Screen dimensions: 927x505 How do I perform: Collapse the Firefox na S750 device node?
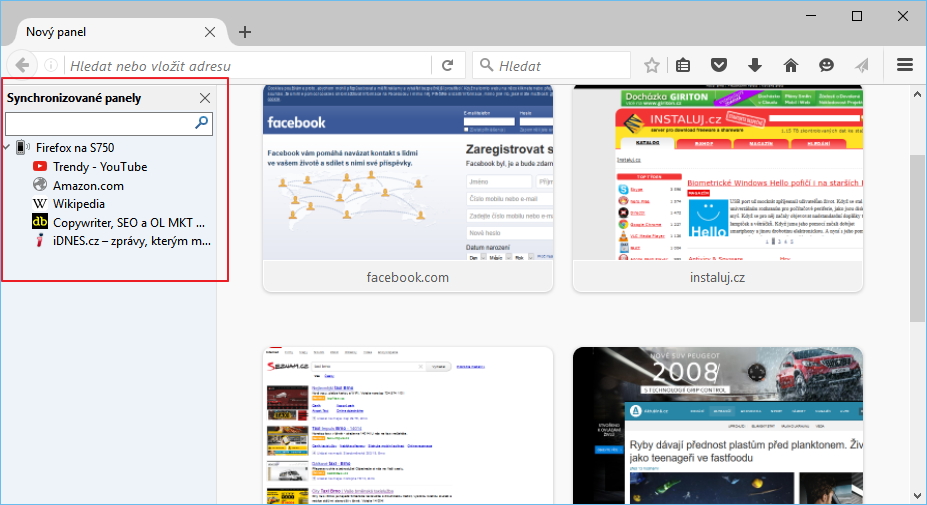[x=7, y=147]
